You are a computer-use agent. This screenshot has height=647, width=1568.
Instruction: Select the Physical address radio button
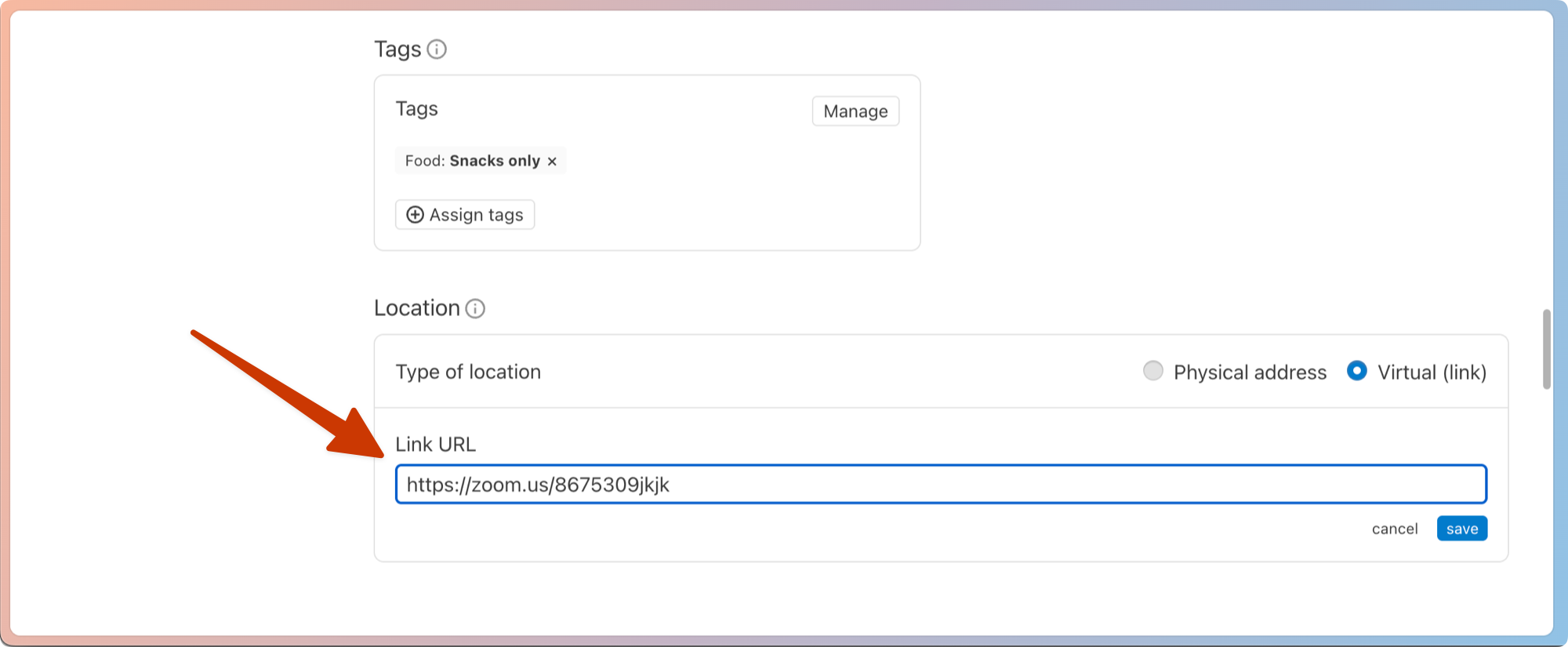click(x=1152, y=371)
